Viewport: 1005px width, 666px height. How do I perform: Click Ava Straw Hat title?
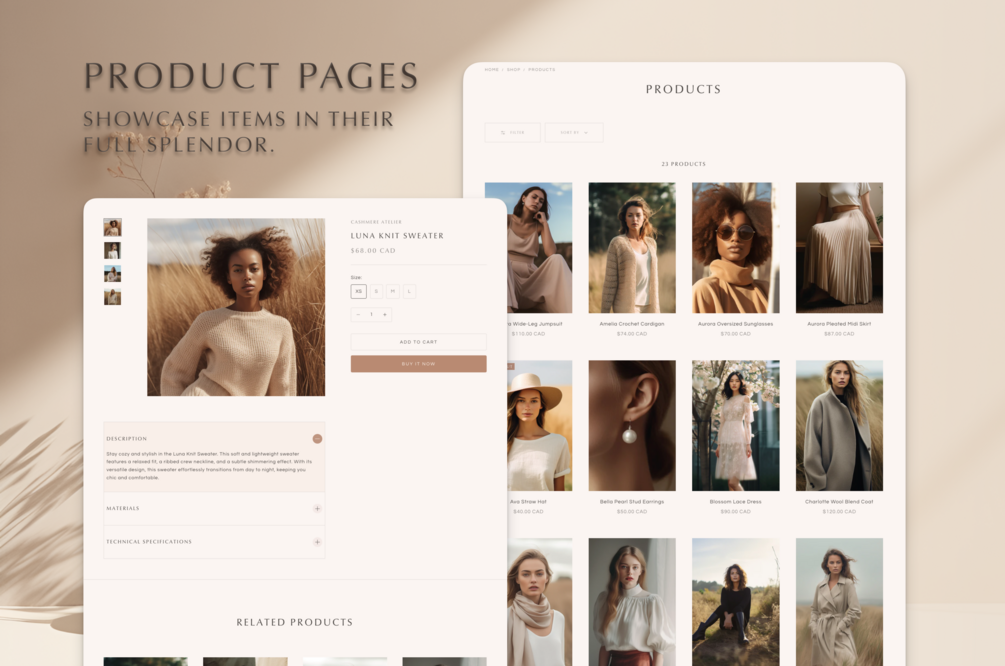(528, 502)
